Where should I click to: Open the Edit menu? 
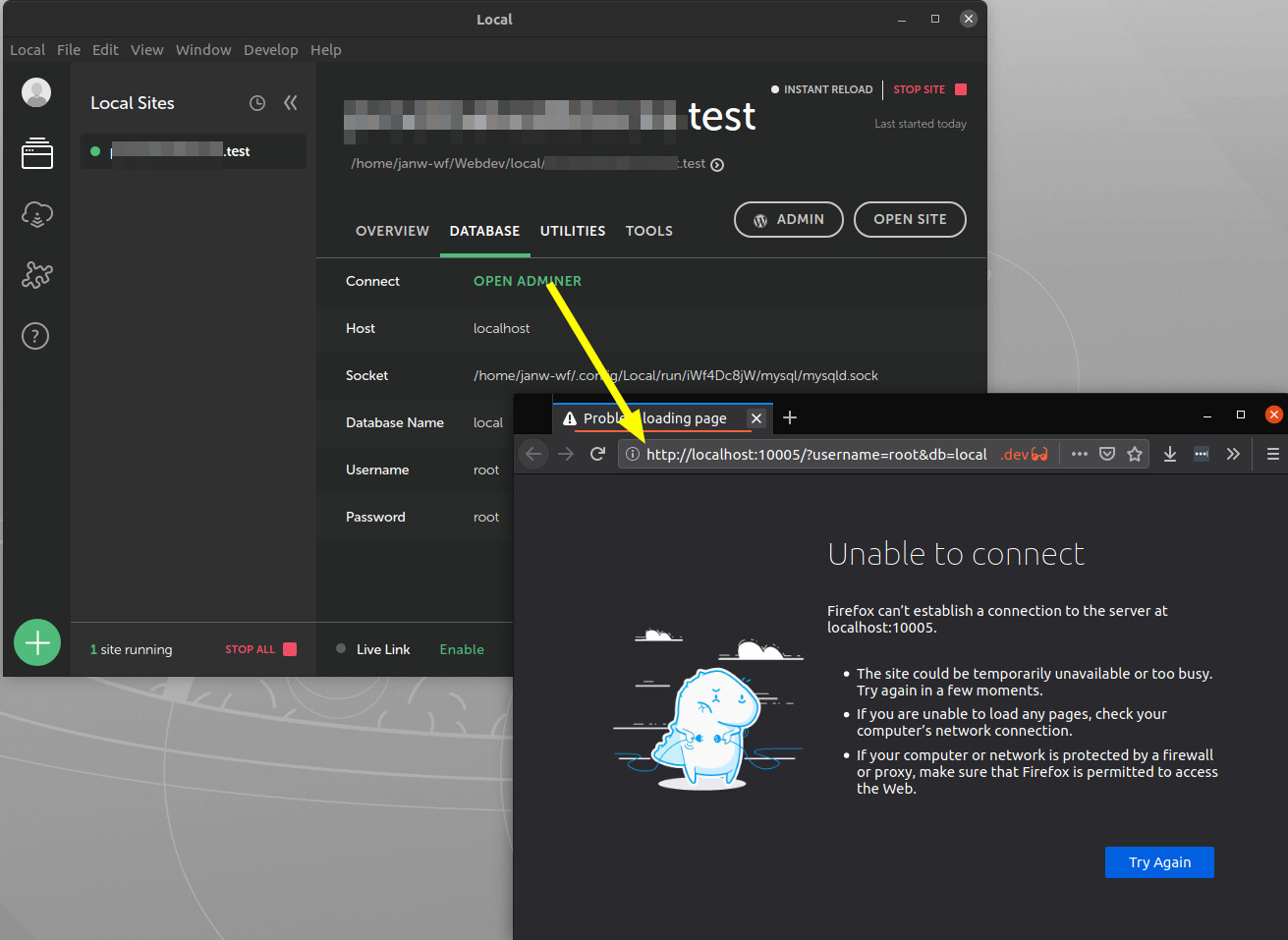click(105, 50)
